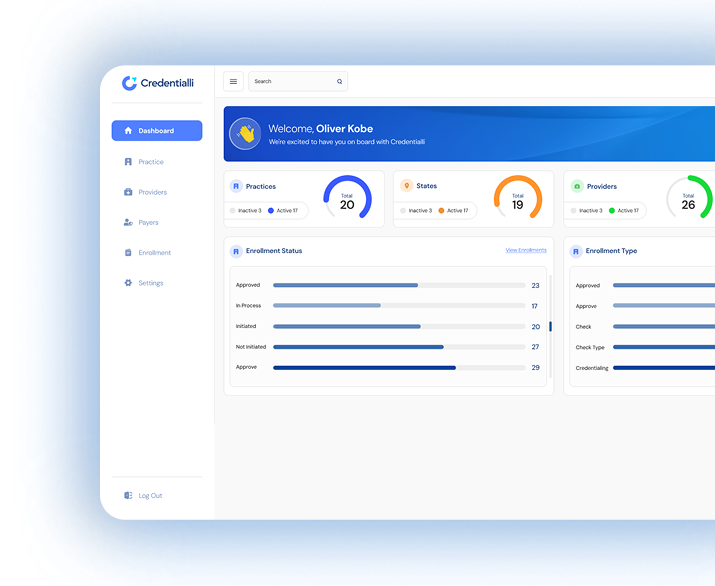Click the Credentialli logo icon
Viewport: 715px width, 586px height.
(x=128, y=83)
